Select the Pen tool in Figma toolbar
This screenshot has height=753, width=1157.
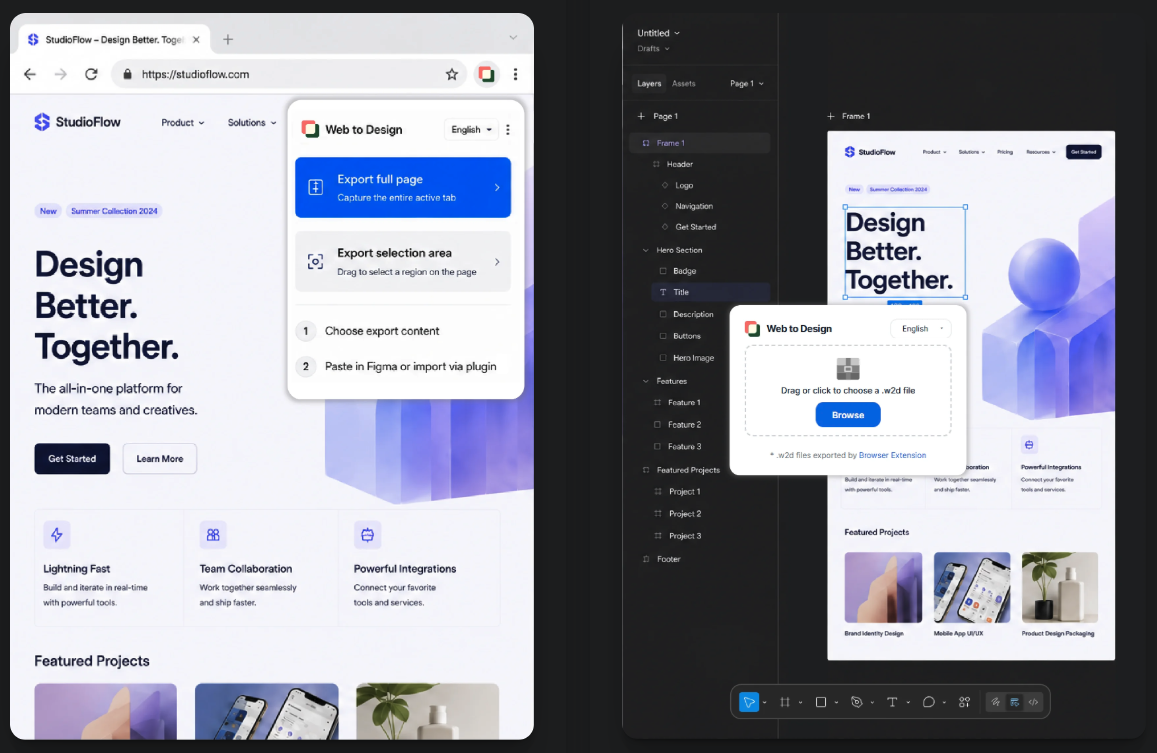tap(857, 702)
